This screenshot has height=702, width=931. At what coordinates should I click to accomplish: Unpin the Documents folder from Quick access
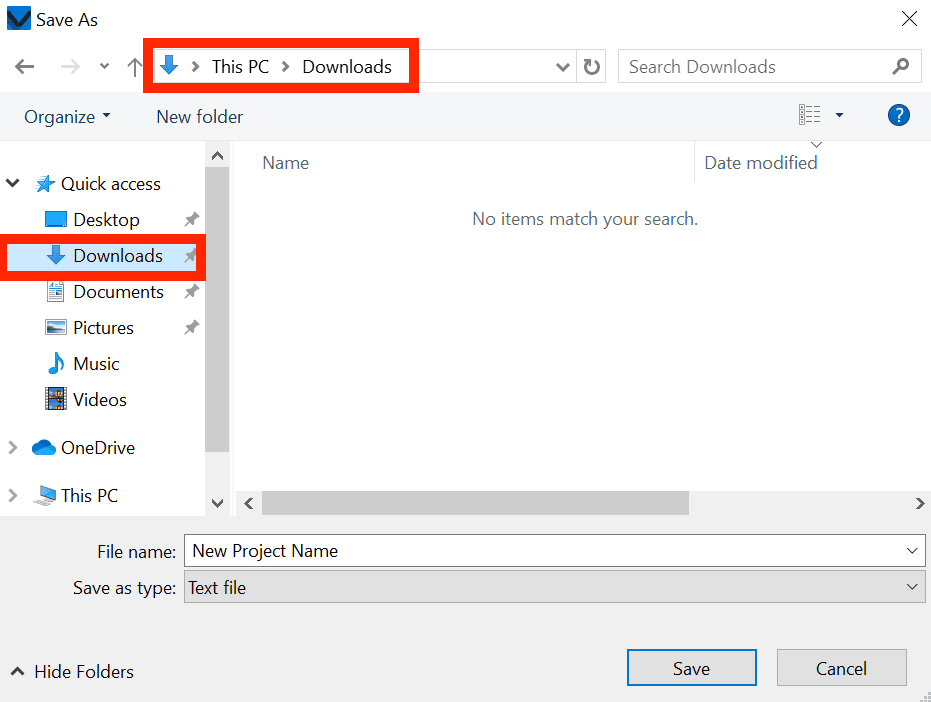190,292
